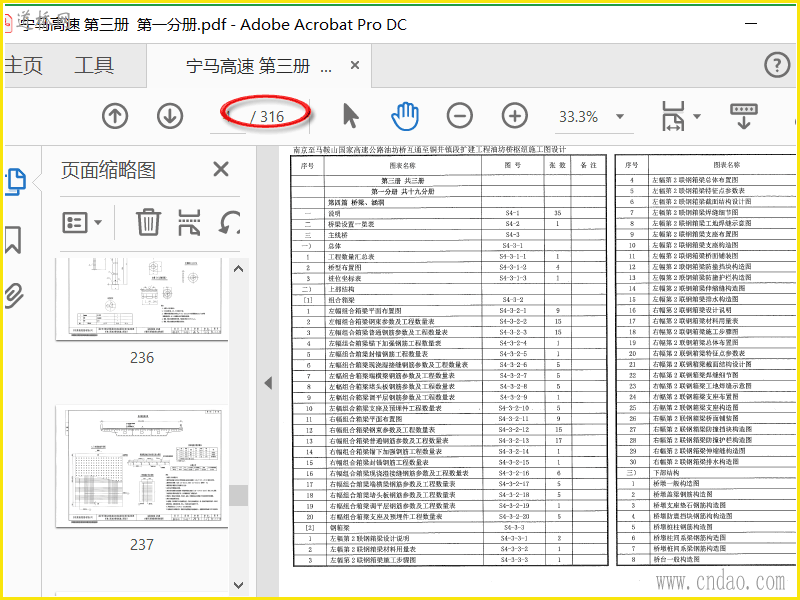800x600 pixels.
Task: Click the insert pages icon in thumbnails panel
Action: click(189, 223)
